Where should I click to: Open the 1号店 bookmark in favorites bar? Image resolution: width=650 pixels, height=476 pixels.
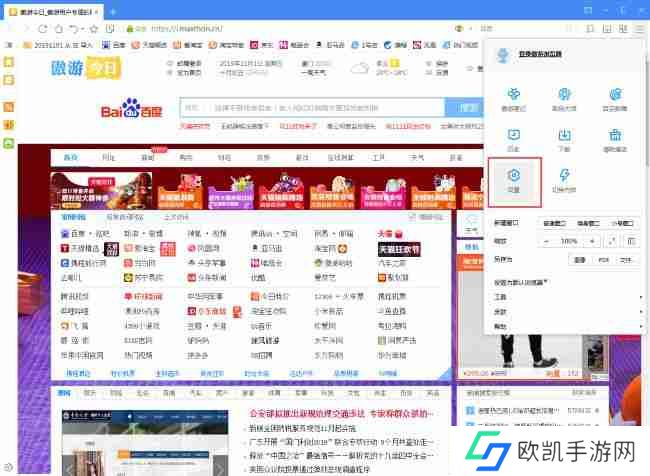[364, 45]
